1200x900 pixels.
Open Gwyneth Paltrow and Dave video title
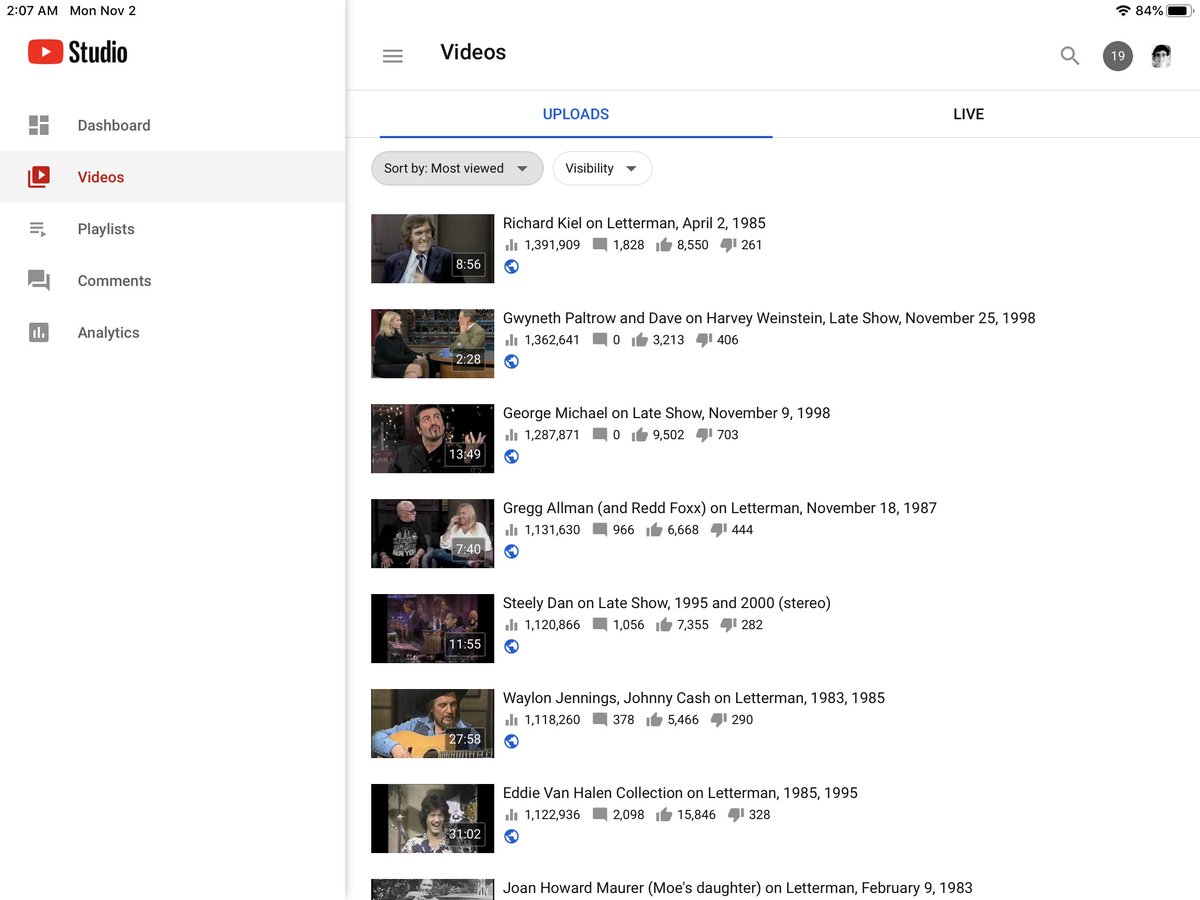coord(769,318)
